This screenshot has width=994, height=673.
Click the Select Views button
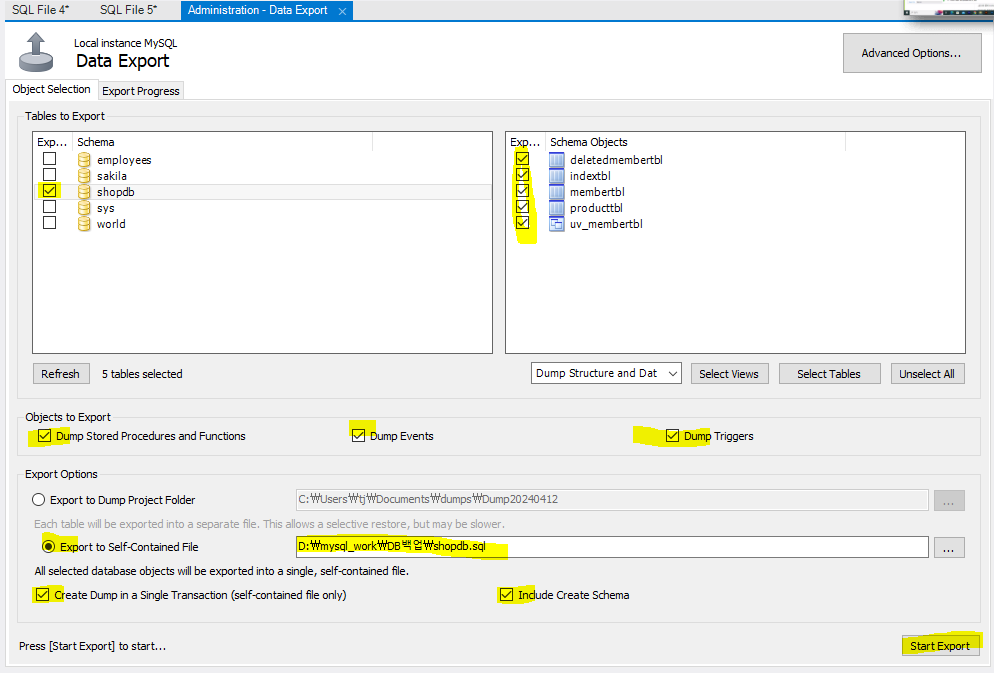729,374
